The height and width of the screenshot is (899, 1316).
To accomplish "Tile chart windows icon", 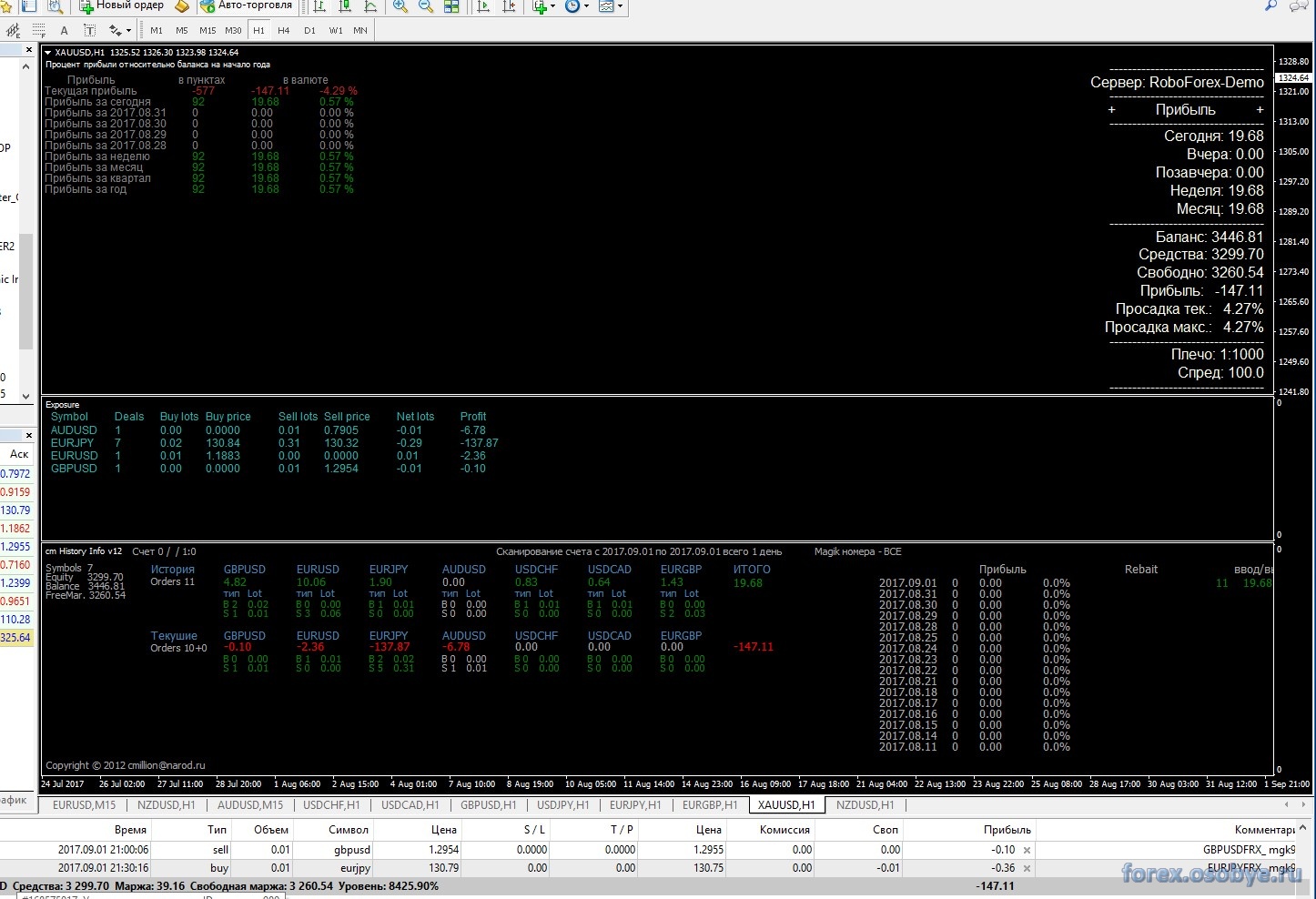I will pyautogui.click(x=451, y=6).
